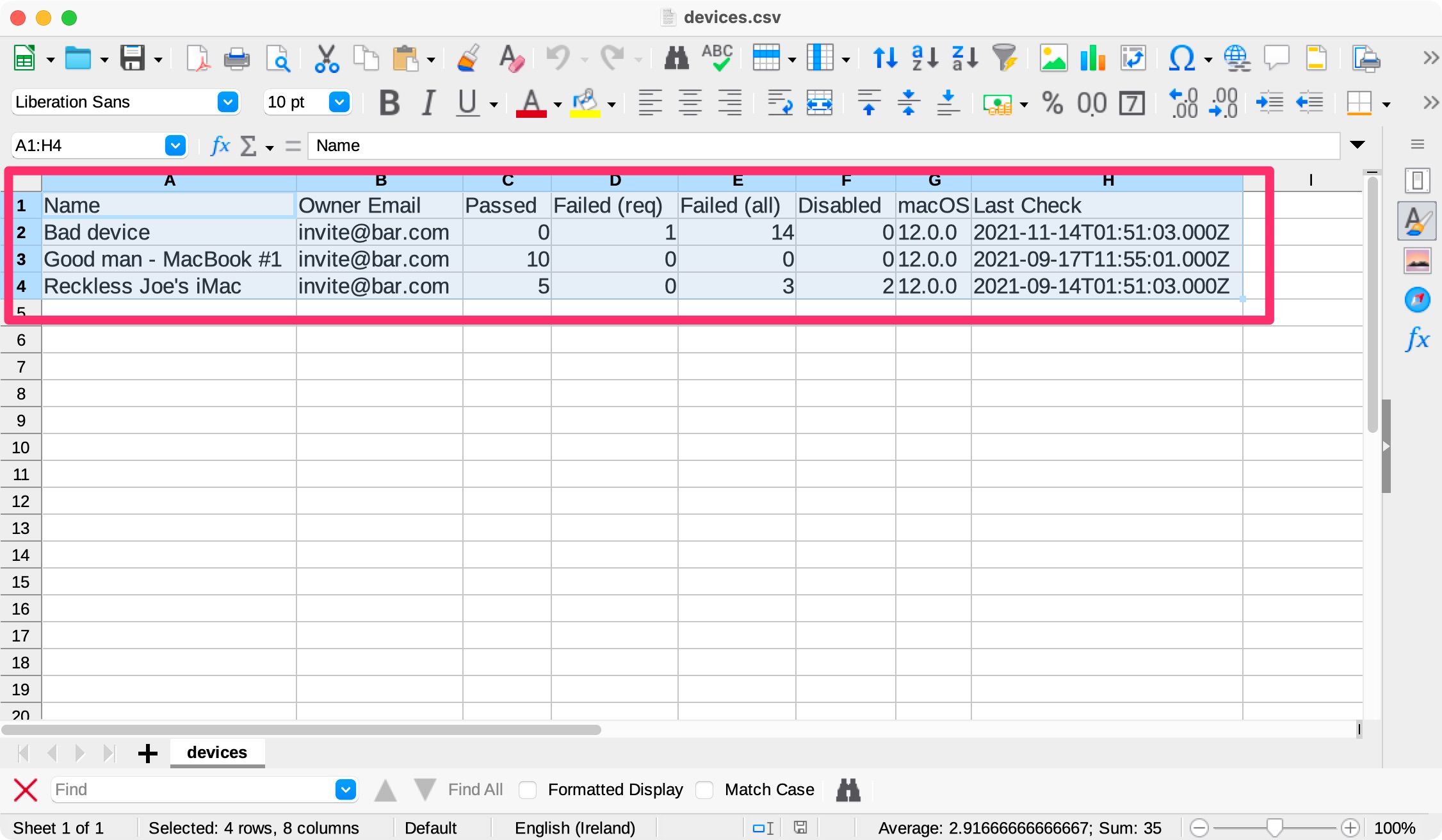Expand the formula bar arrow
Viewport: 1442px width, 840px height.
click(x=1357, y=145)
